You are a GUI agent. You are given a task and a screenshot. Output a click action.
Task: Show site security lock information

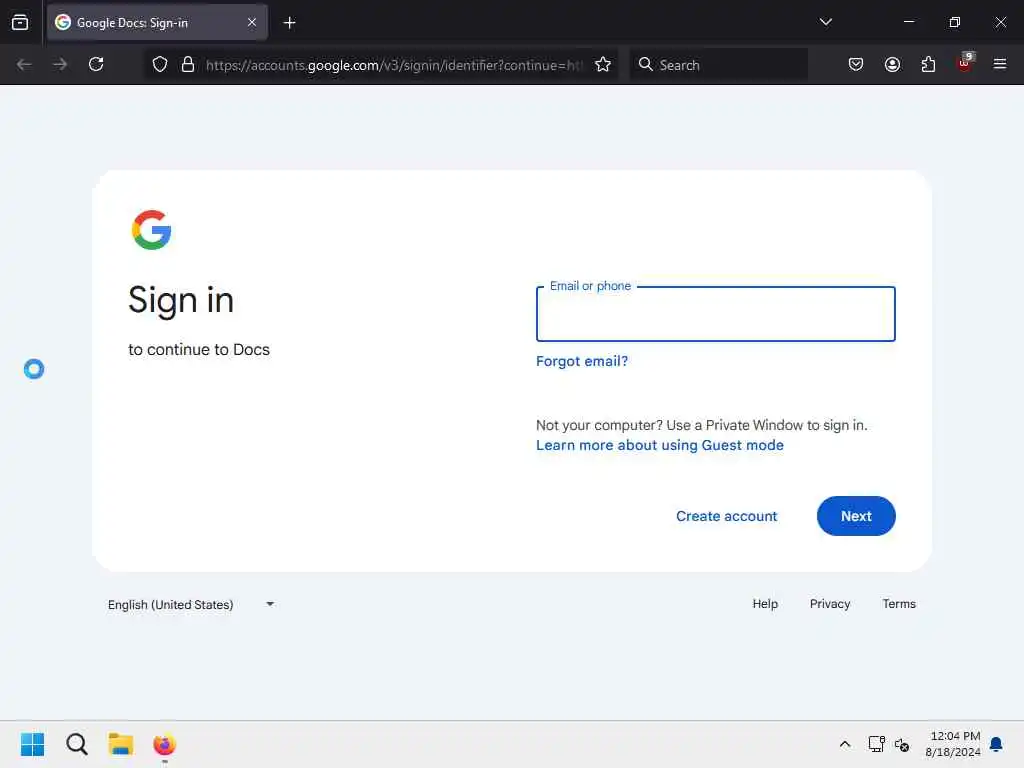pos(188,64)
